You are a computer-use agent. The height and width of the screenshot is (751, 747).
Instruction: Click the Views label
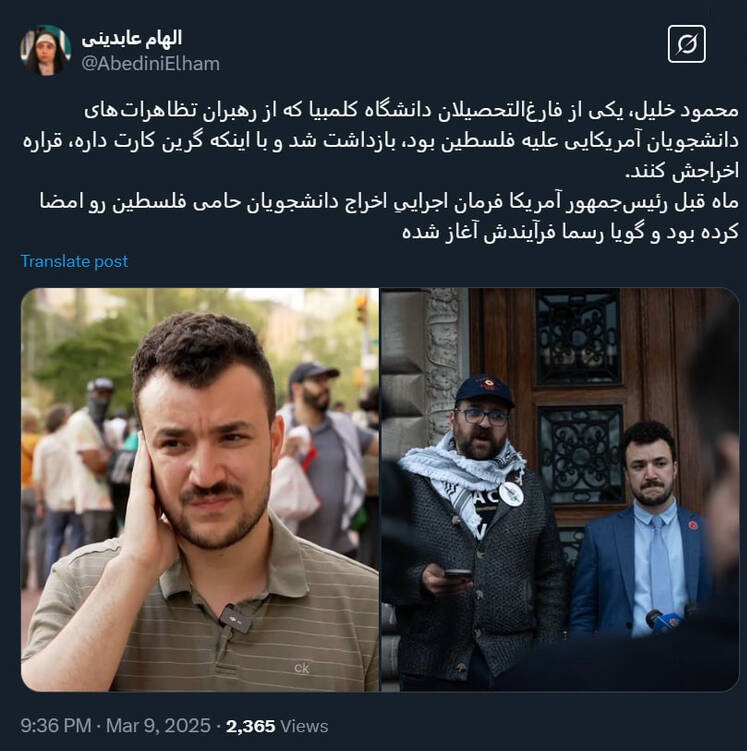click(x=304, y=726)
